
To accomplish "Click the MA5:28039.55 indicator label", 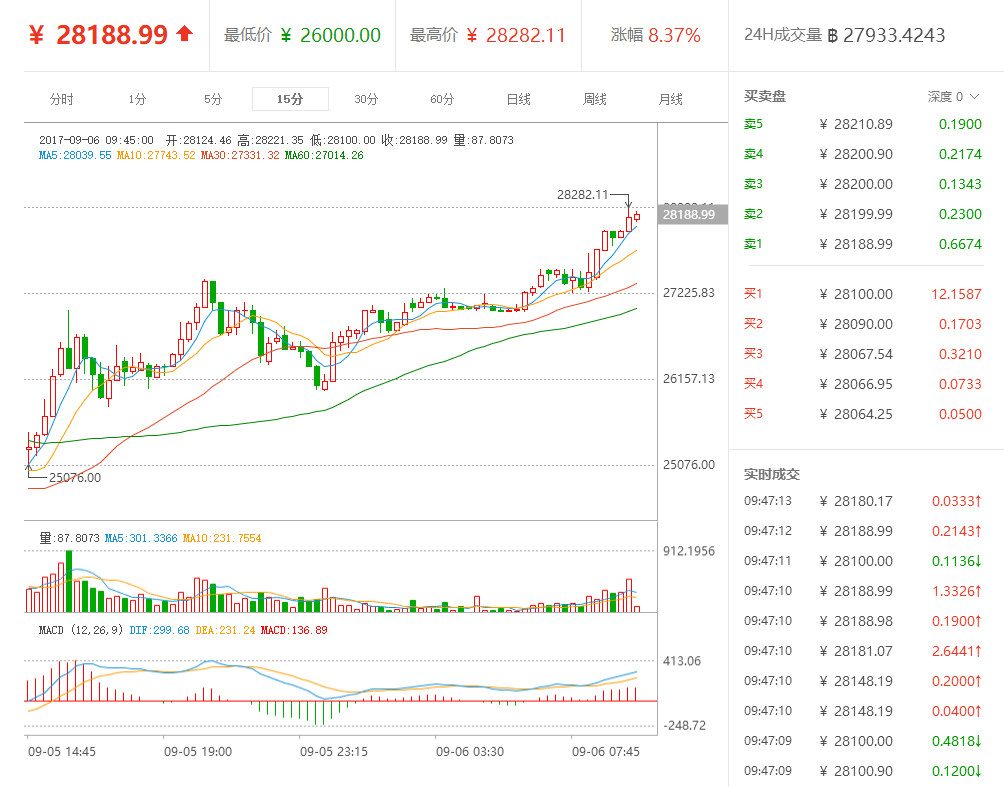I will (75, 155).
